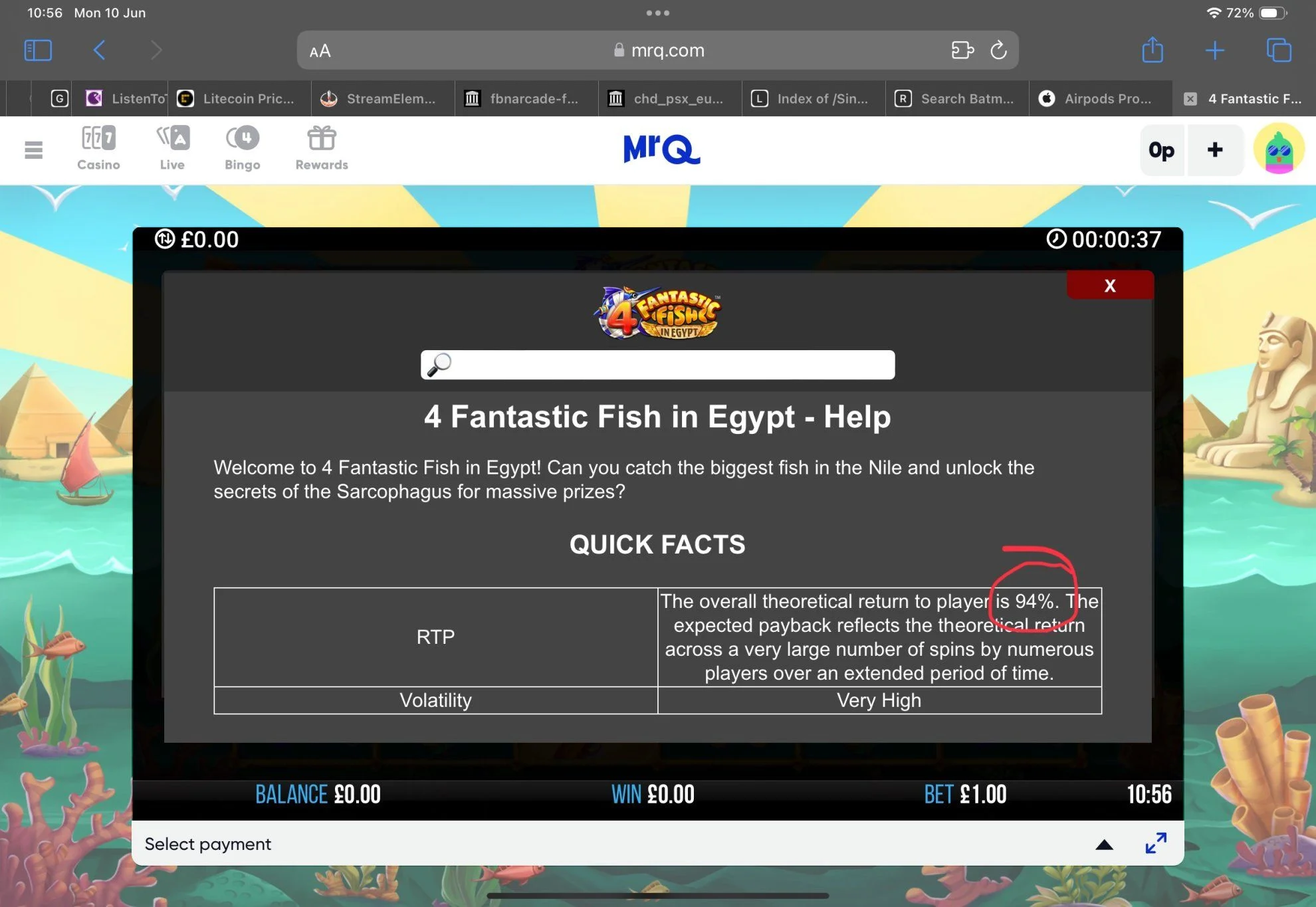The width and height of the screenshot is (1316, 907).
Task: Open the Casino section
Action: [98, 149]
